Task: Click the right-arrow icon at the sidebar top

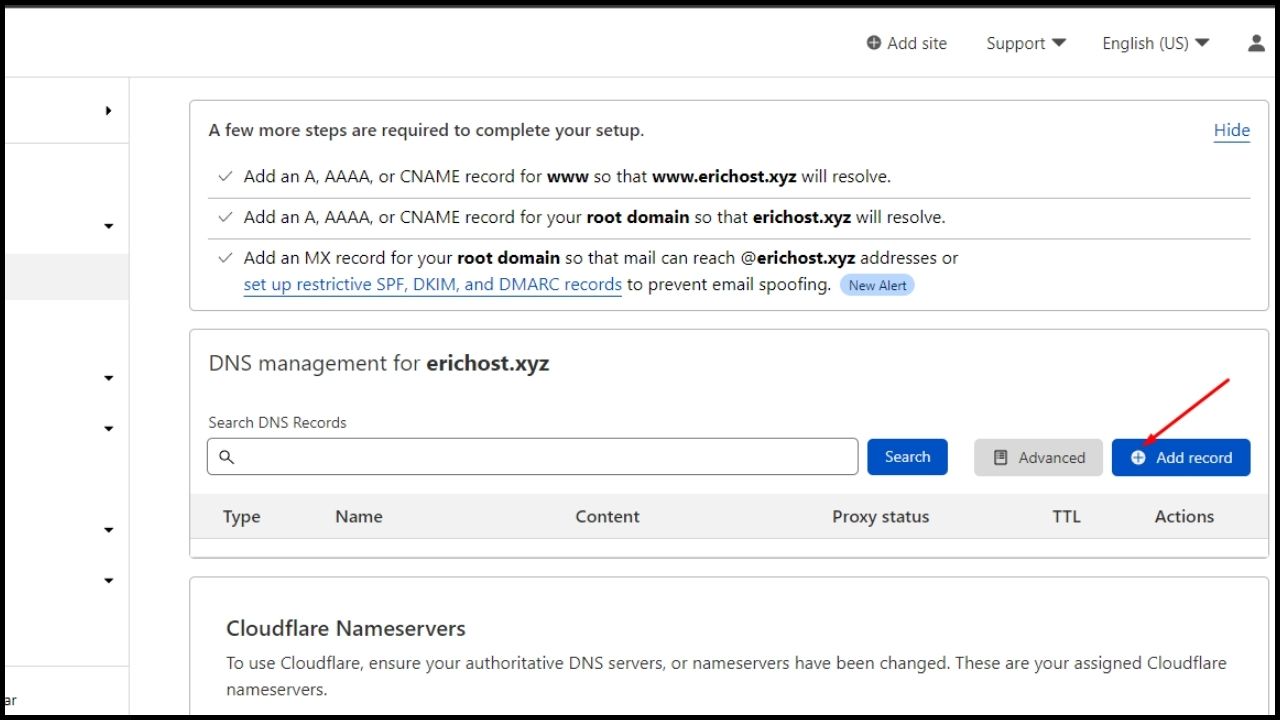Action: pyautogui.click(x=109, y=110)
